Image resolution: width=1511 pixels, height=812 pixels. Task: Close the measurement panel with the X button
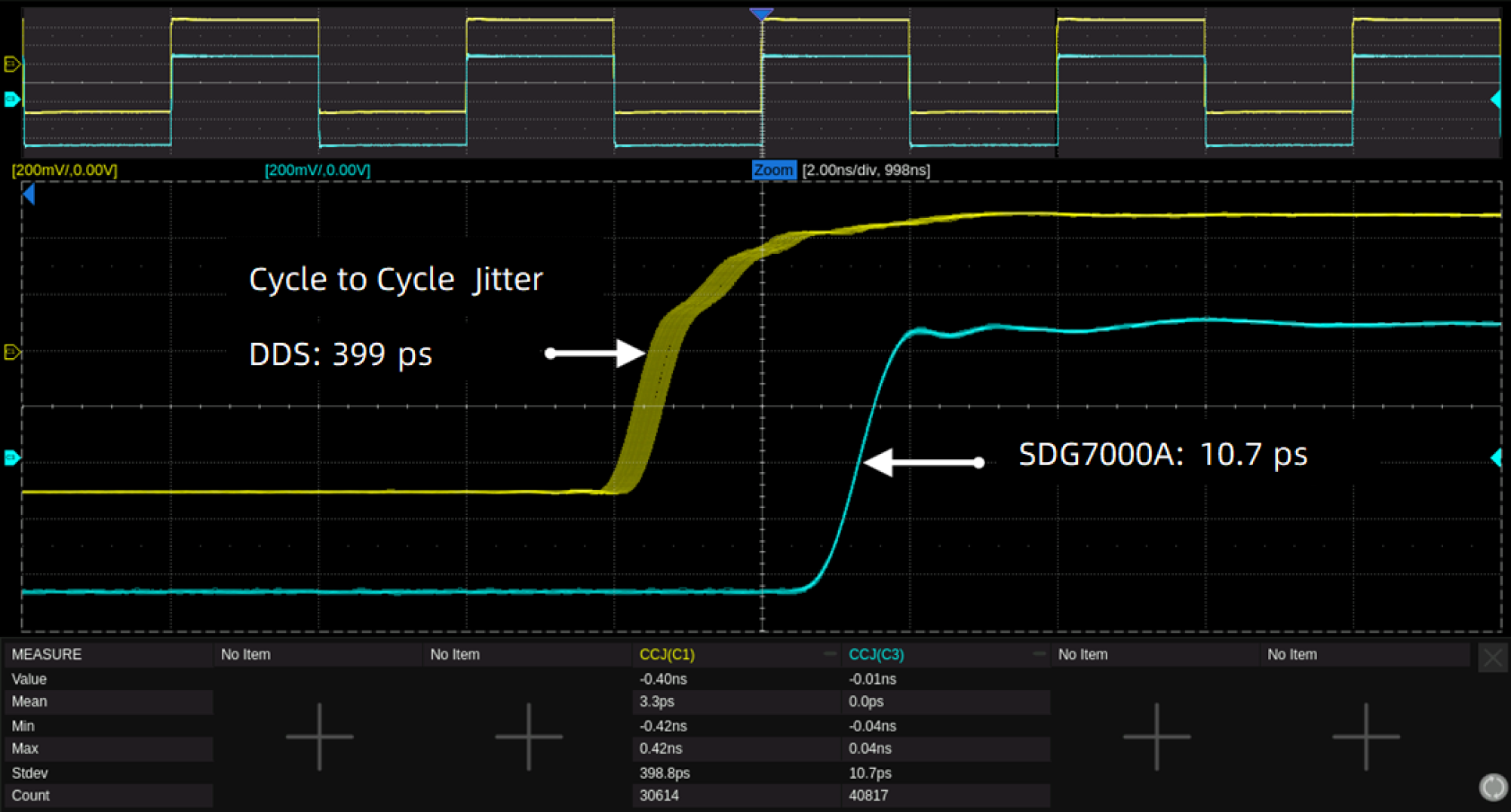click(x=1492, y=657)
